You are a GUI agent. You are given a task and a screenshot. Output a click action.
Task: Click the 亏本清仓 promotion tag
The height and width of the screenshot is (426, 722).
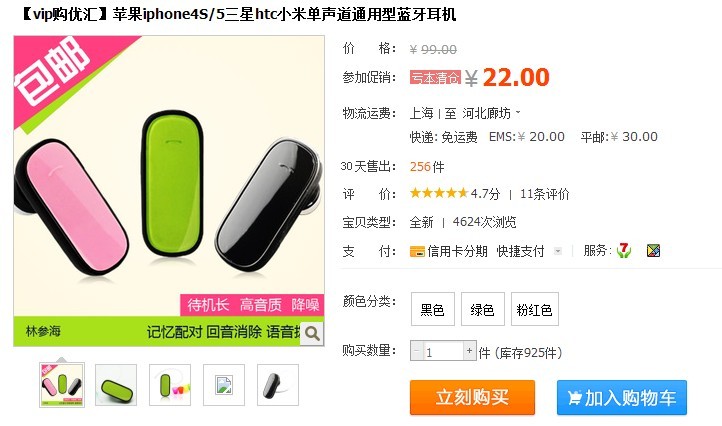point(435,77)
